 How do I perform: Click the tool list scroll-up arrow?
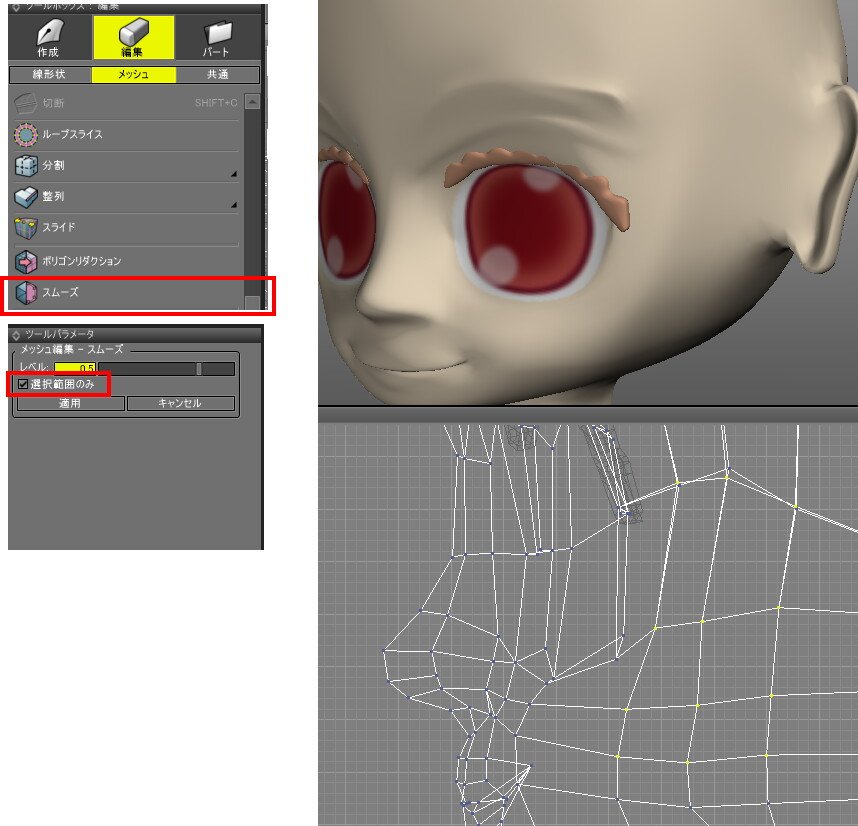pyautogui.click(x=252, y=102)
